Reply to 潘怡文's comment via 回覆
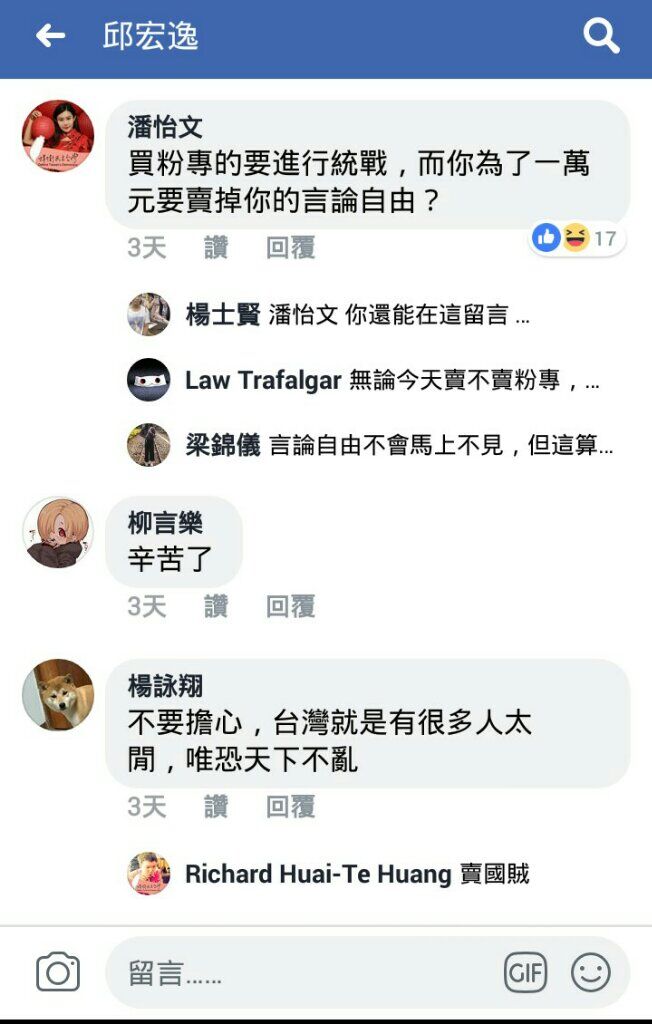 coord(291,248)
